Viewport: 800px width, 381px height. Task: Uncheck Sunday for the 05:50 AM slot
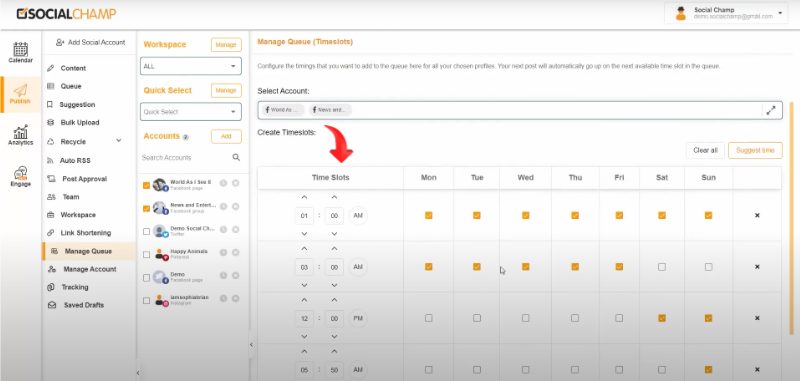(708, 369)
